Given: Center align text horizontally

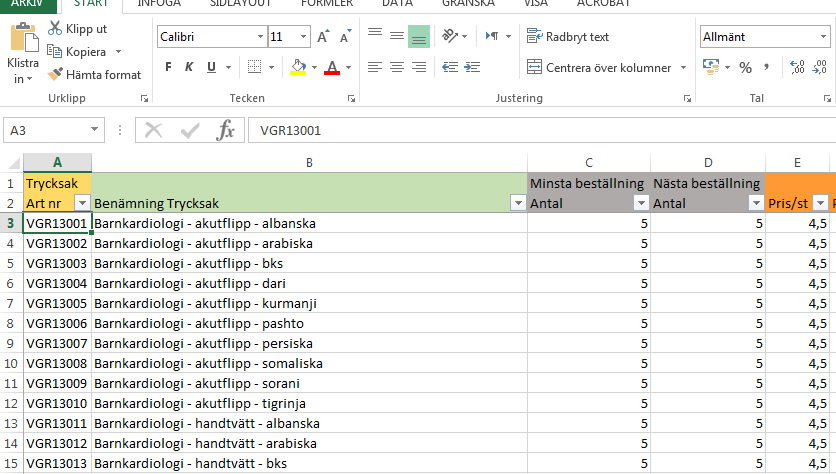Looking at the screenshot, I should coord(397,67).
